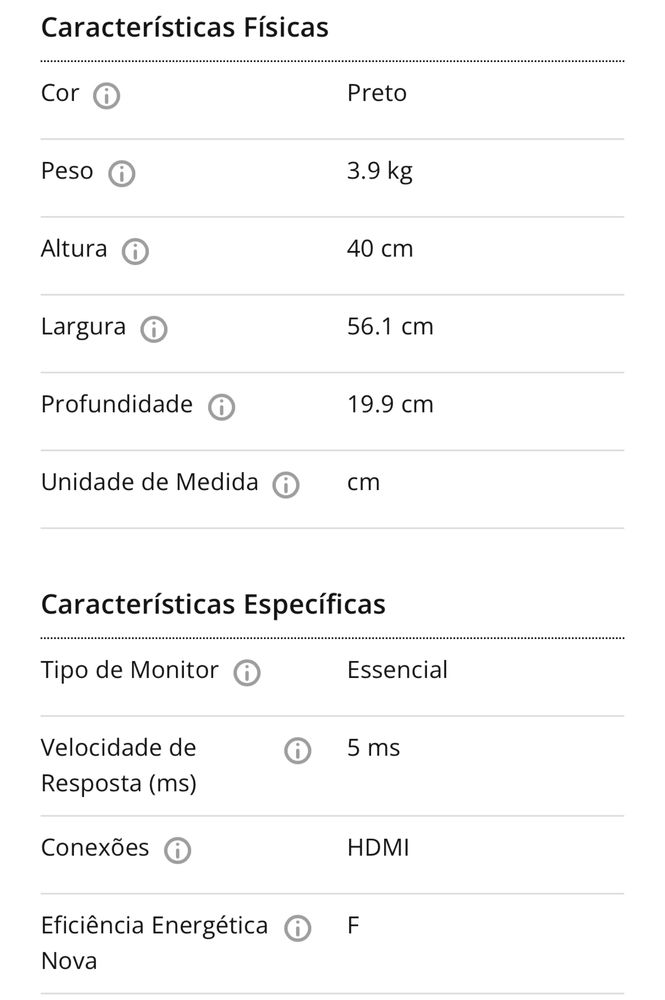Viewport: 665px width, 1000px height.
Task: Select the 19.9 cm depth value
Action: point(390,404)
